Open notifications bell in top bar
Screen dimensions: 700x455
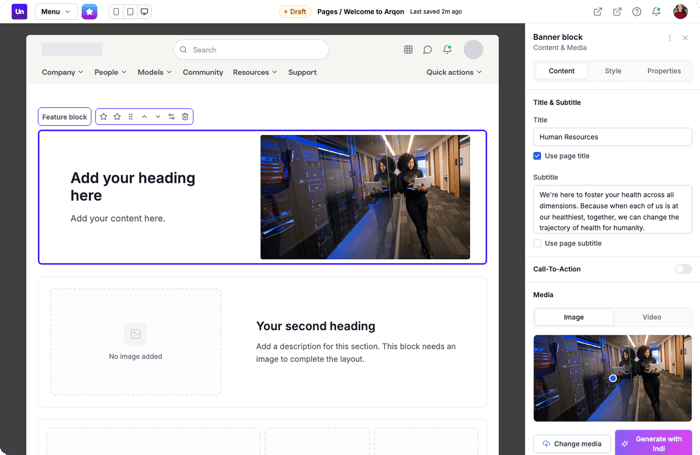click(656, 12)
